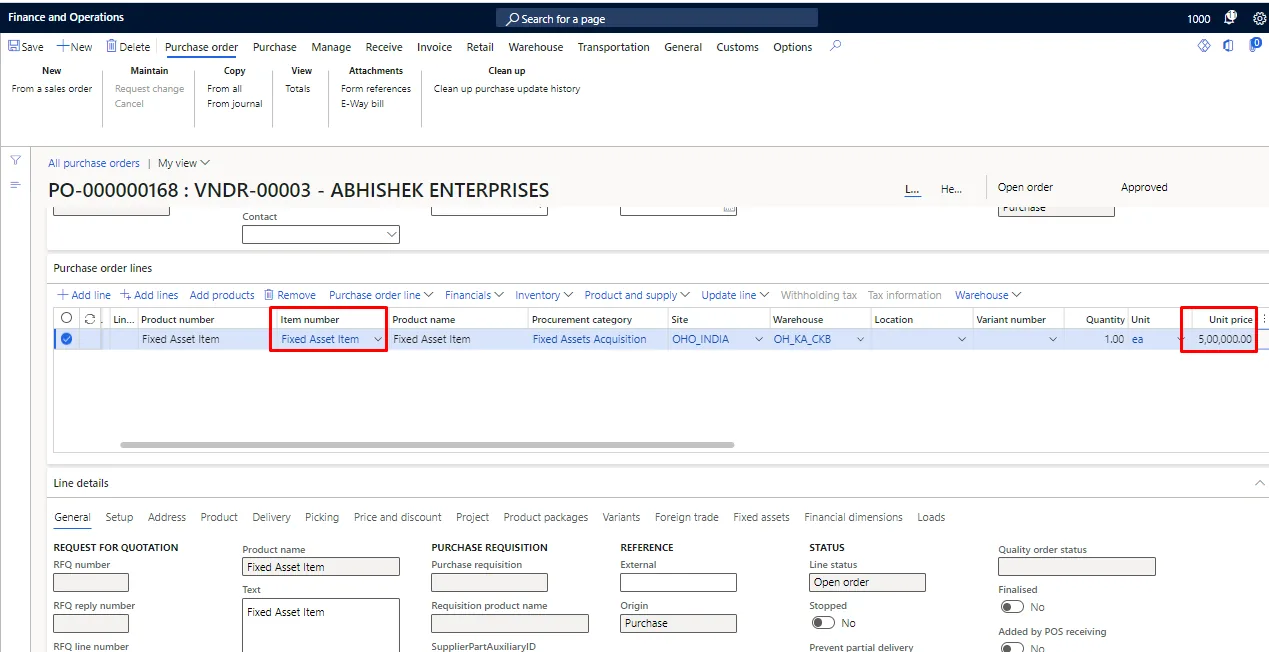Open the Receive ribbon tab
Screen dimensions: 1269x652
tap(384, 47)
